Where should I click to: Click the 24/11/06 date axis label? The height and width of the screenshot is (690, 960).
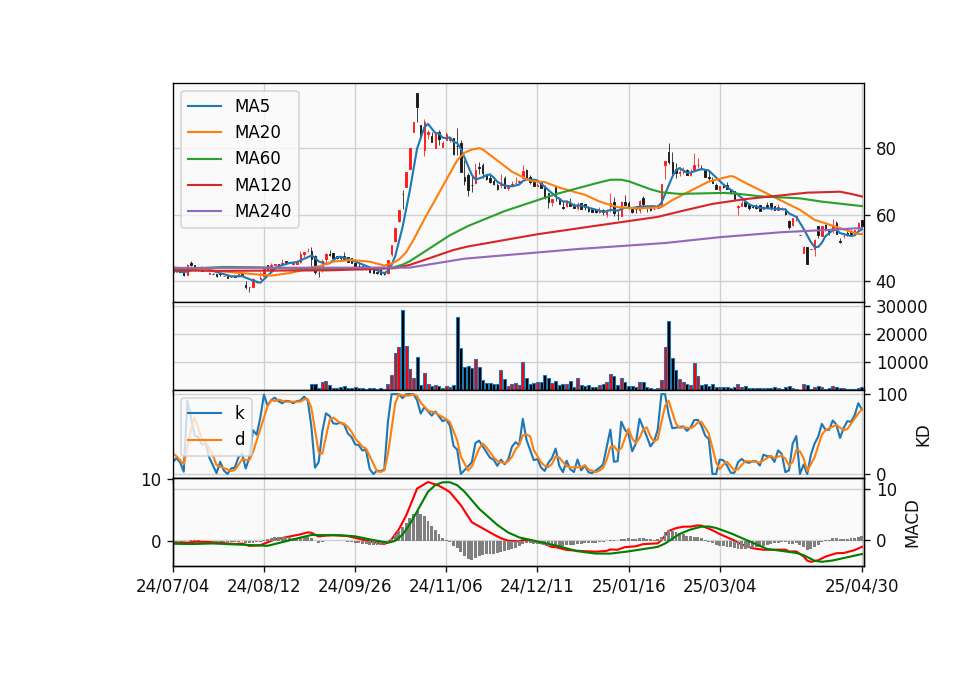click(446, 587)
